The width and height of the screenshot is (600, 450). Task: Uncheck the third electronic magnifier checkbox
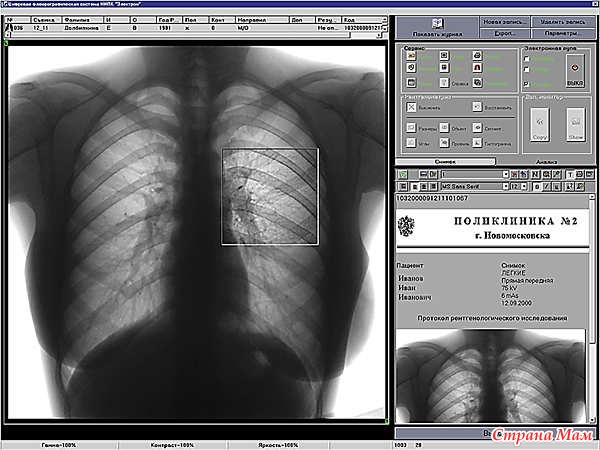pyautogui.click(x=528, y=84)
